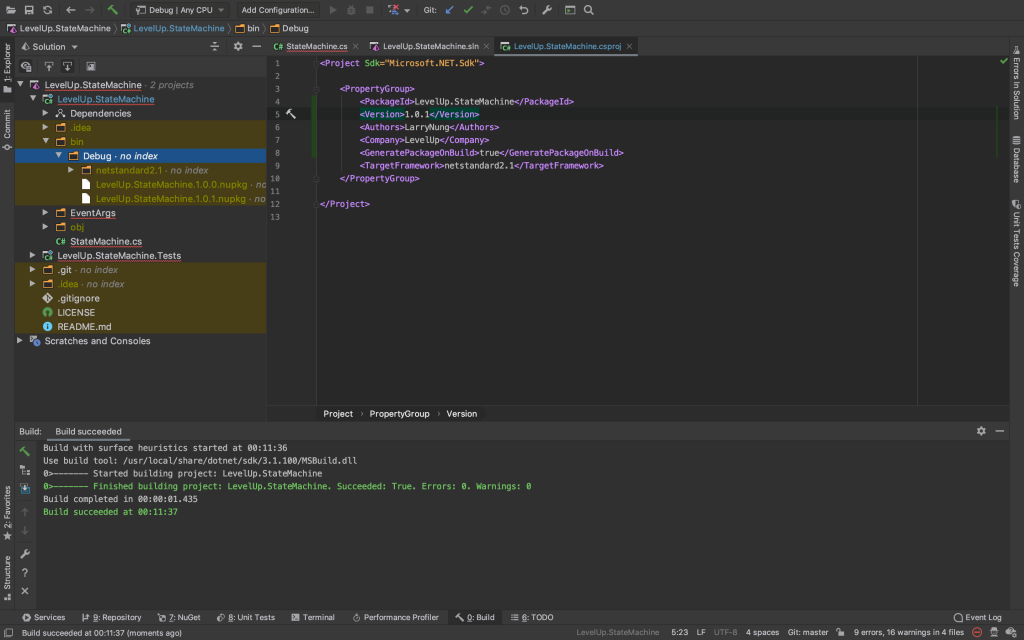Collapse the bin folder

click(46, 141)
